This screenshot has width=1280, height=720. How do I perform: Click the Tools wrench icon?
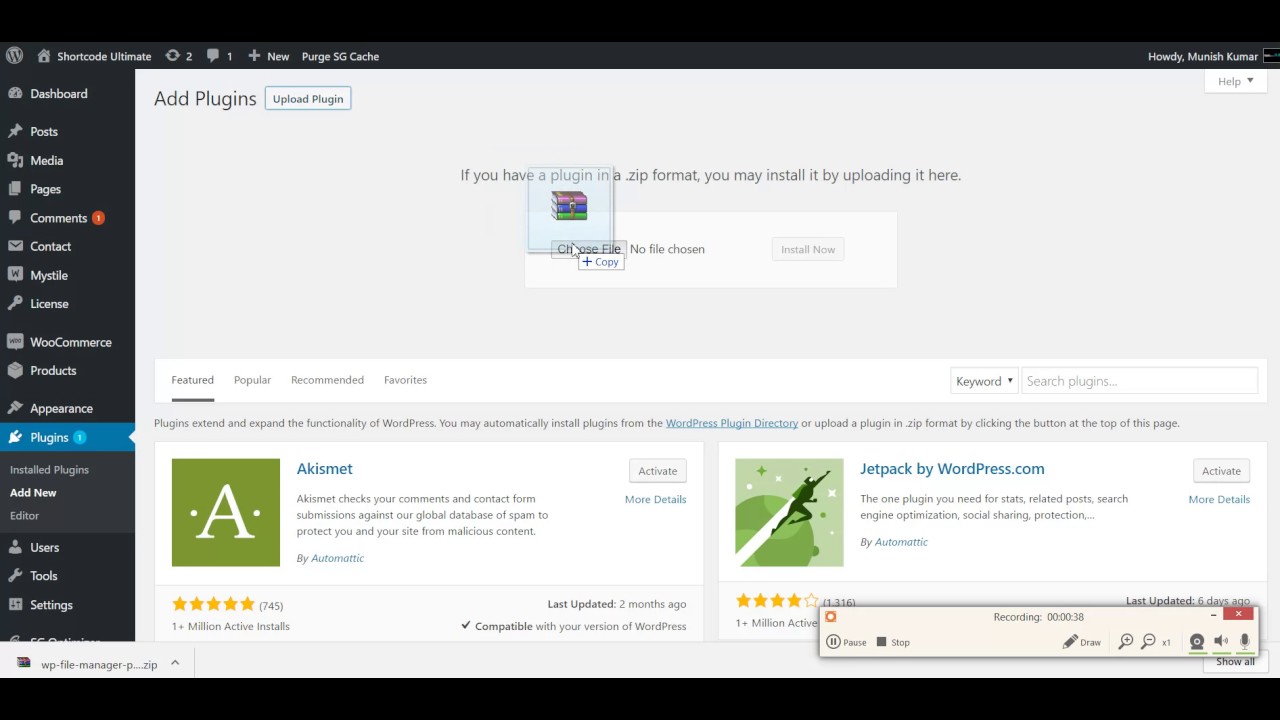click(15, 575)
